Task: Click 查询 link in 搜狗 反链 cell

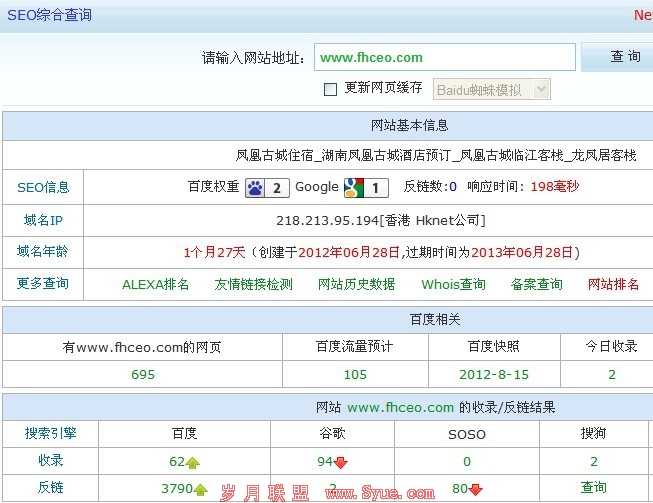Action: point(594,488)
